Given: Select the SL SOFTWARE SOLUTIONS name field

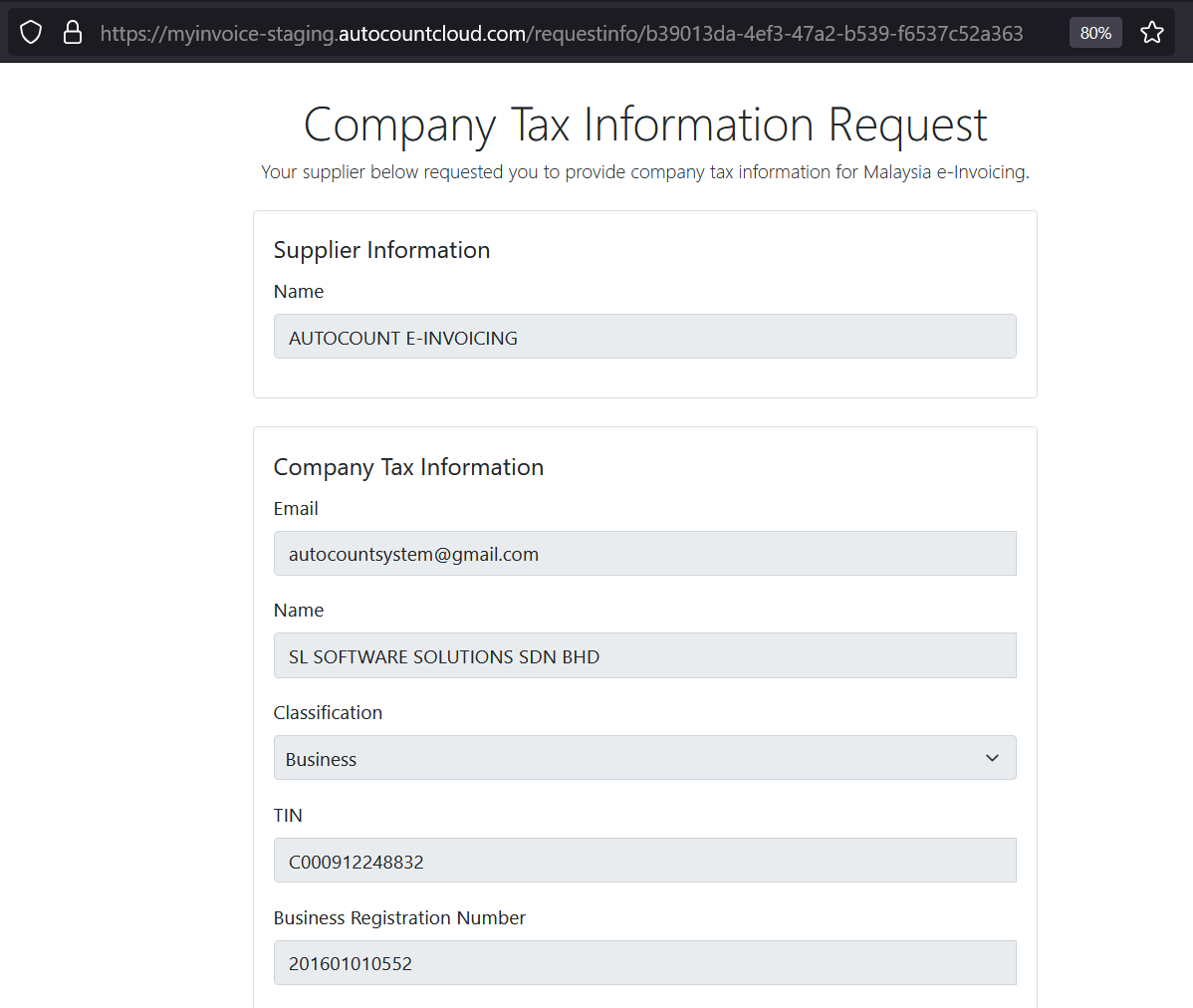Looking at the screenshot, I should click(x=644, y=656).
